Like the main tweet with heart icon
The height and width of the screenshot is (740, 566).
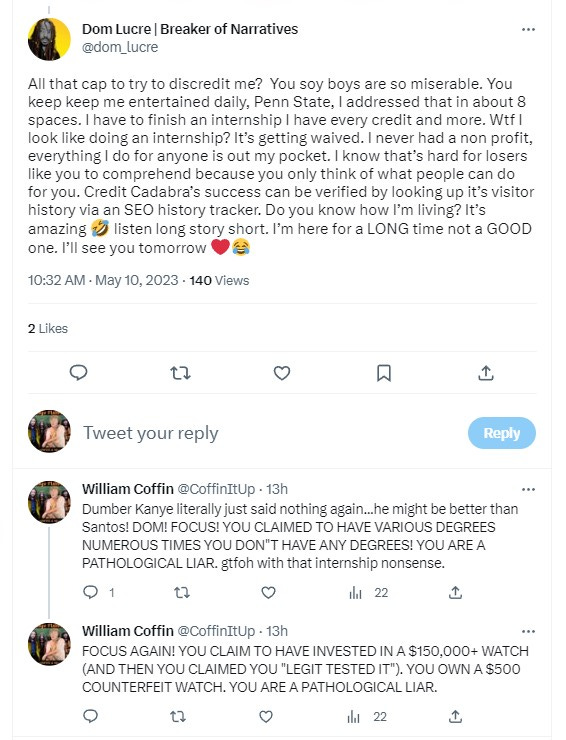tap(282, 373)
